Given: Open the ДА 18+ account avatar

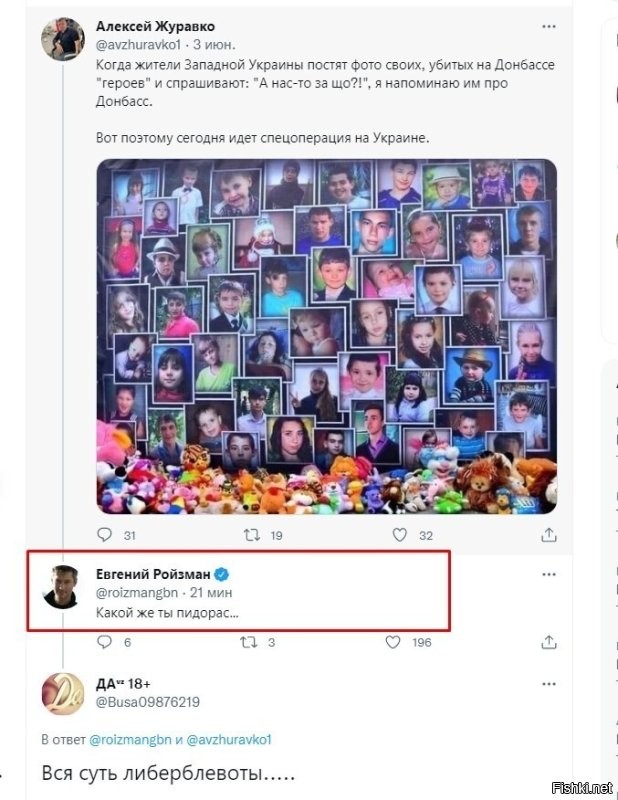Looking at the screenshot, I should [63, 694].
